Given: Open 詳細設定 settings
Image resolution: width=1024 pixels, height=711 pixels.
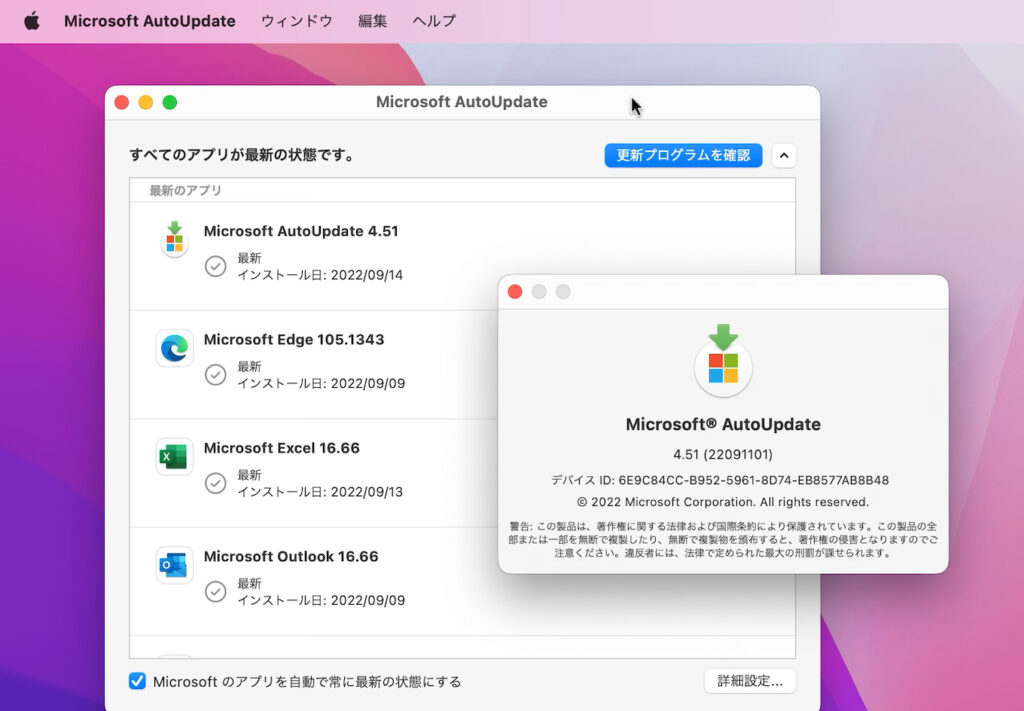Looking at the screenshot, I should click(750, 680).
